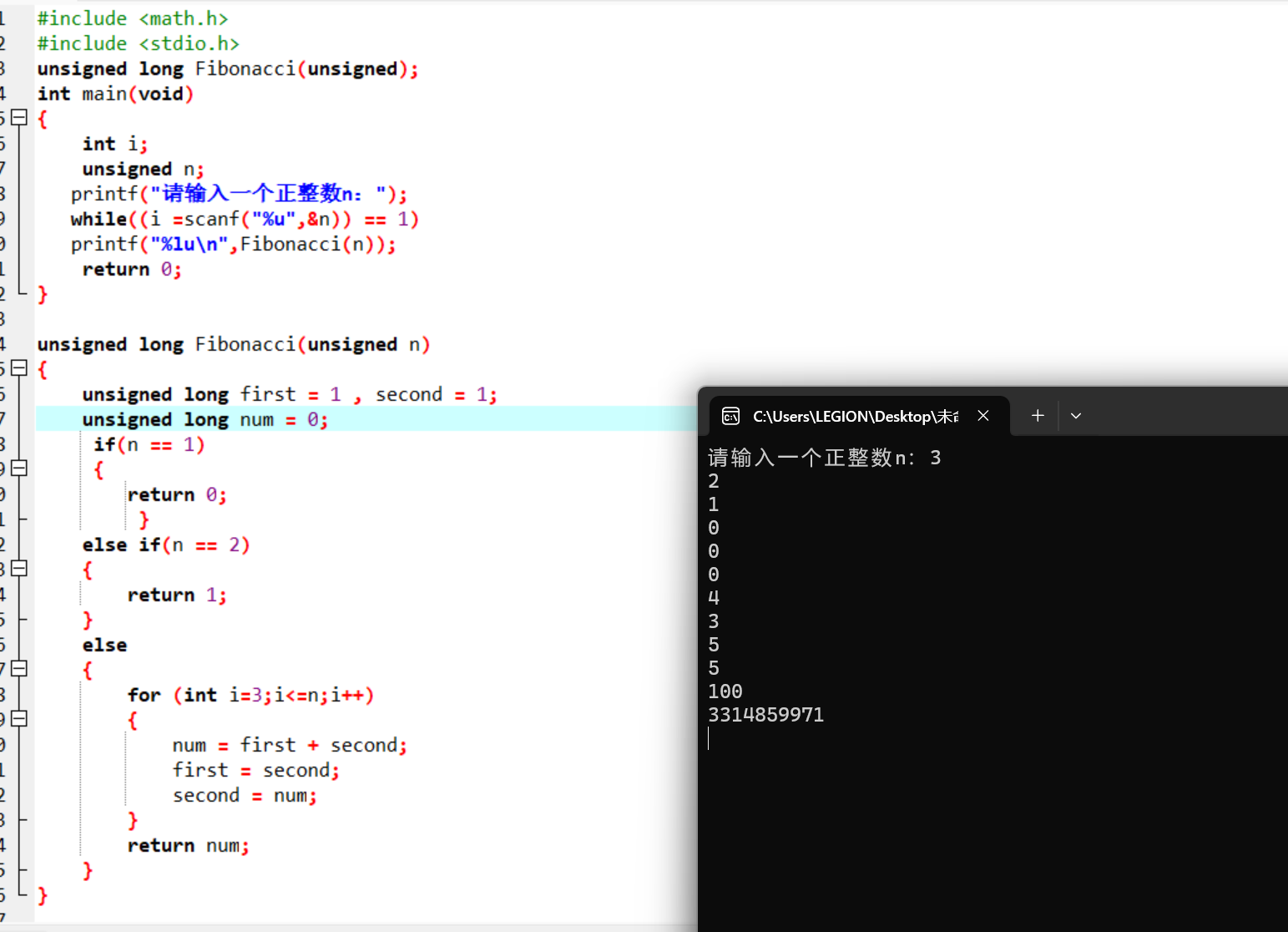
Task: Click the highlighted "unsigned long num = 0;" line
Action: [205, 419]
